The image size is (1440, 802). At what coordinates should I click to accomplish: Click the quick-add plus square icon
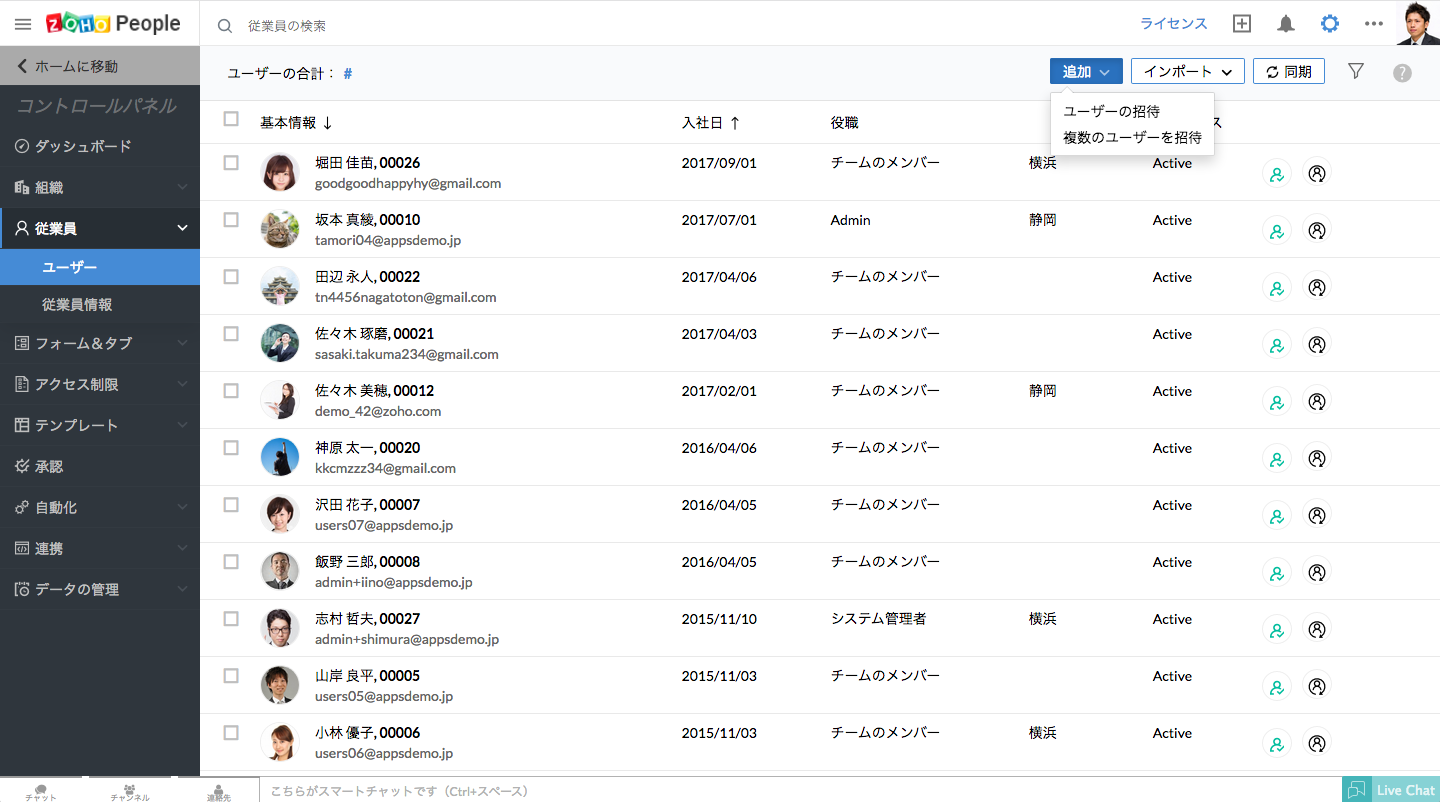click(x=1242, y=24)
